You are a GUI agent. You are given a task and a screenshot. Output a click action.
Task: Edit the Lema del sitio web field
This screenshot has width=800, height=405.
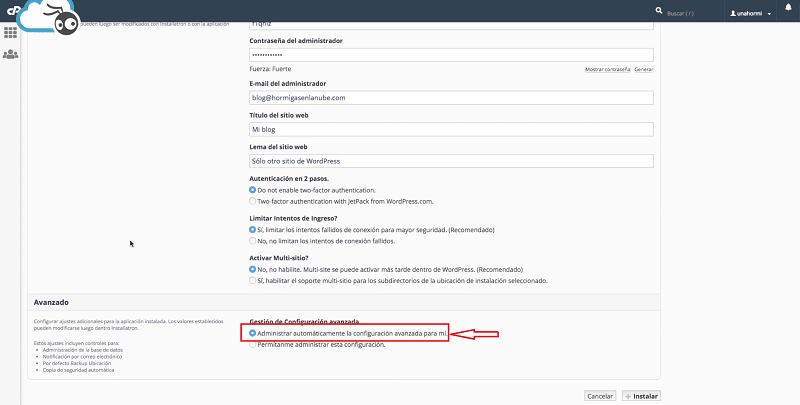[451, 161]
